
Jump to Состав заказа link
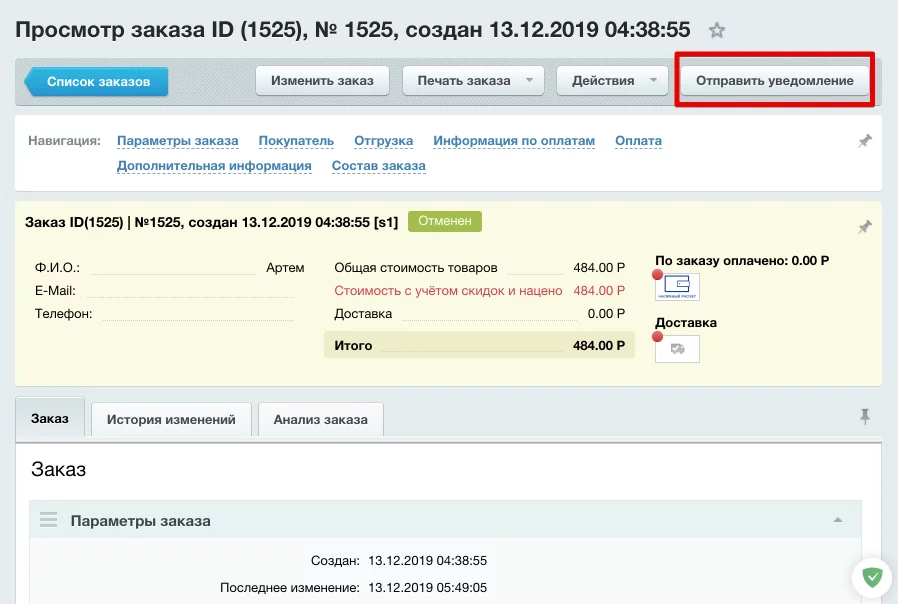[378, 166]
